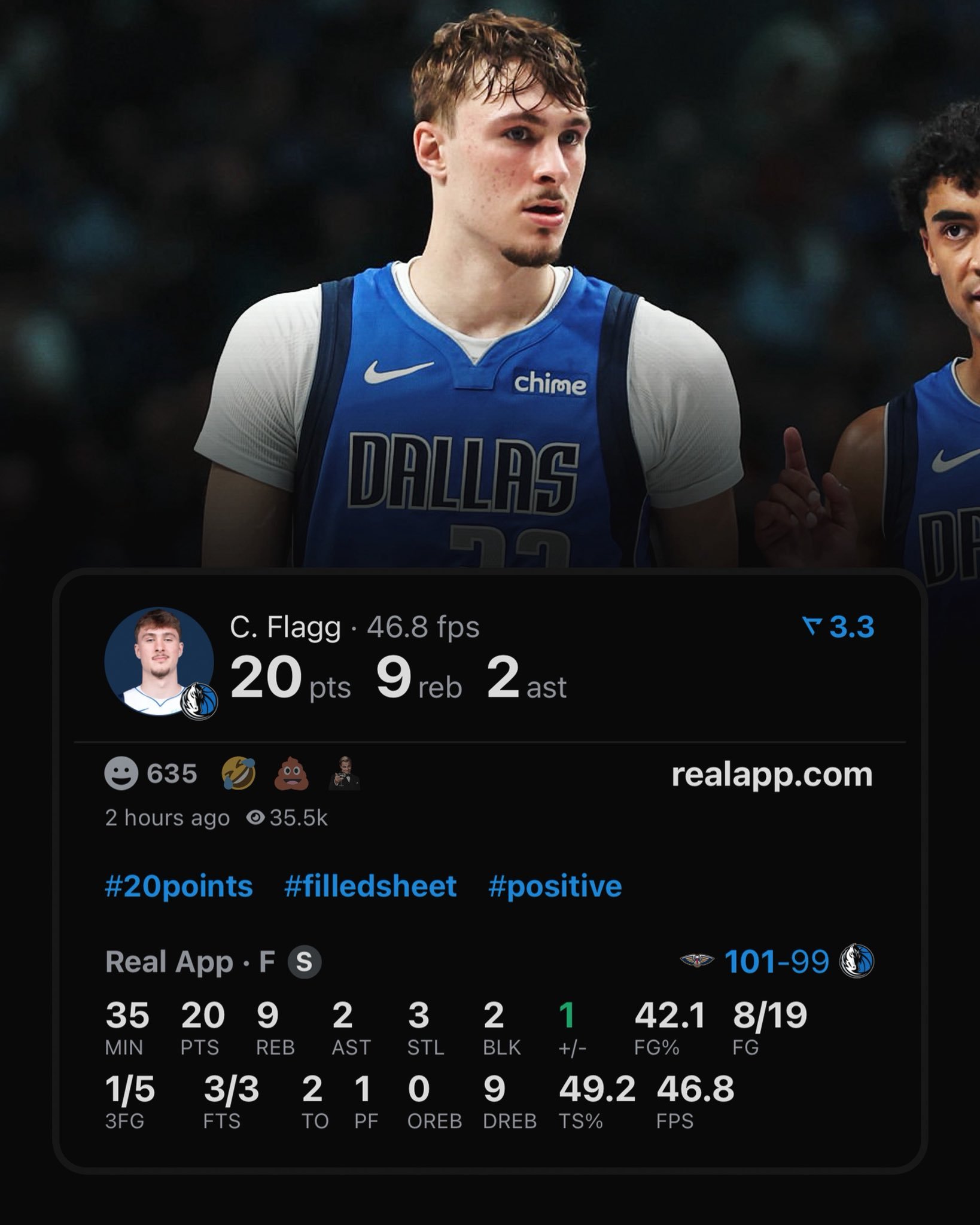
Task: Click the Mavericks logo beside the score
Action: click(857, 961)
